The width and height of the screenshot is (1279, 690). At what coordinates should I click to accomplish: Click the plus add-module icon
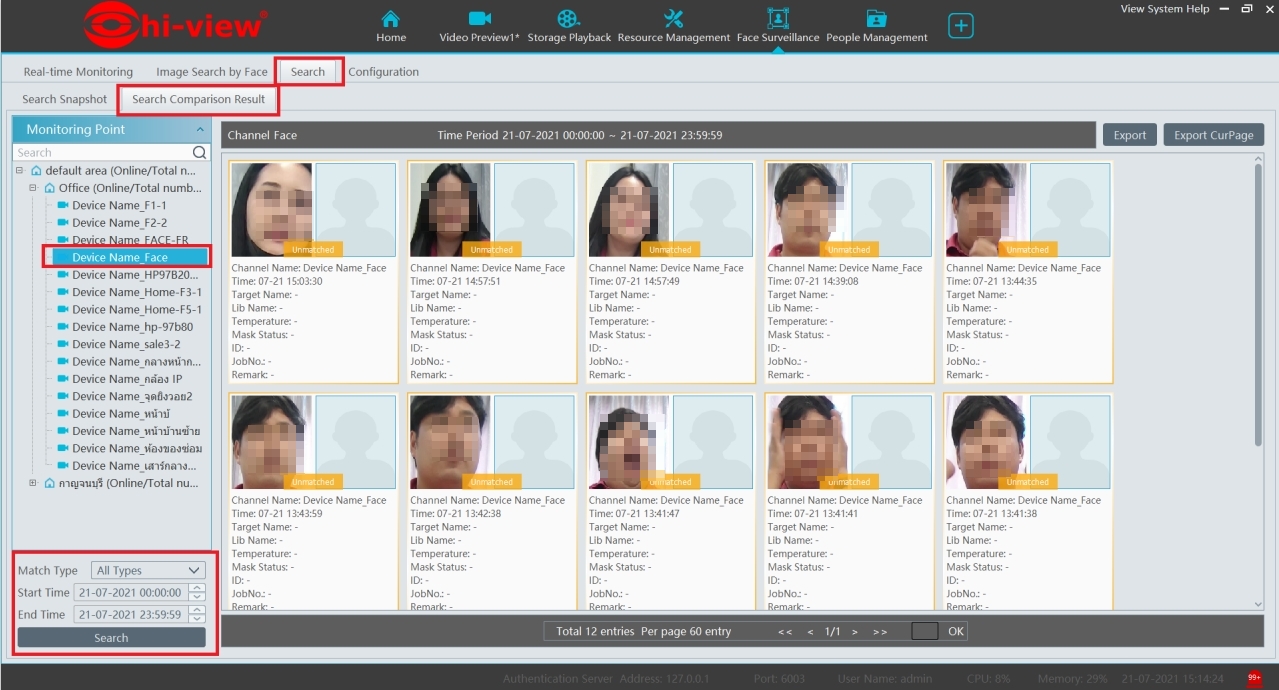[960, 27]
